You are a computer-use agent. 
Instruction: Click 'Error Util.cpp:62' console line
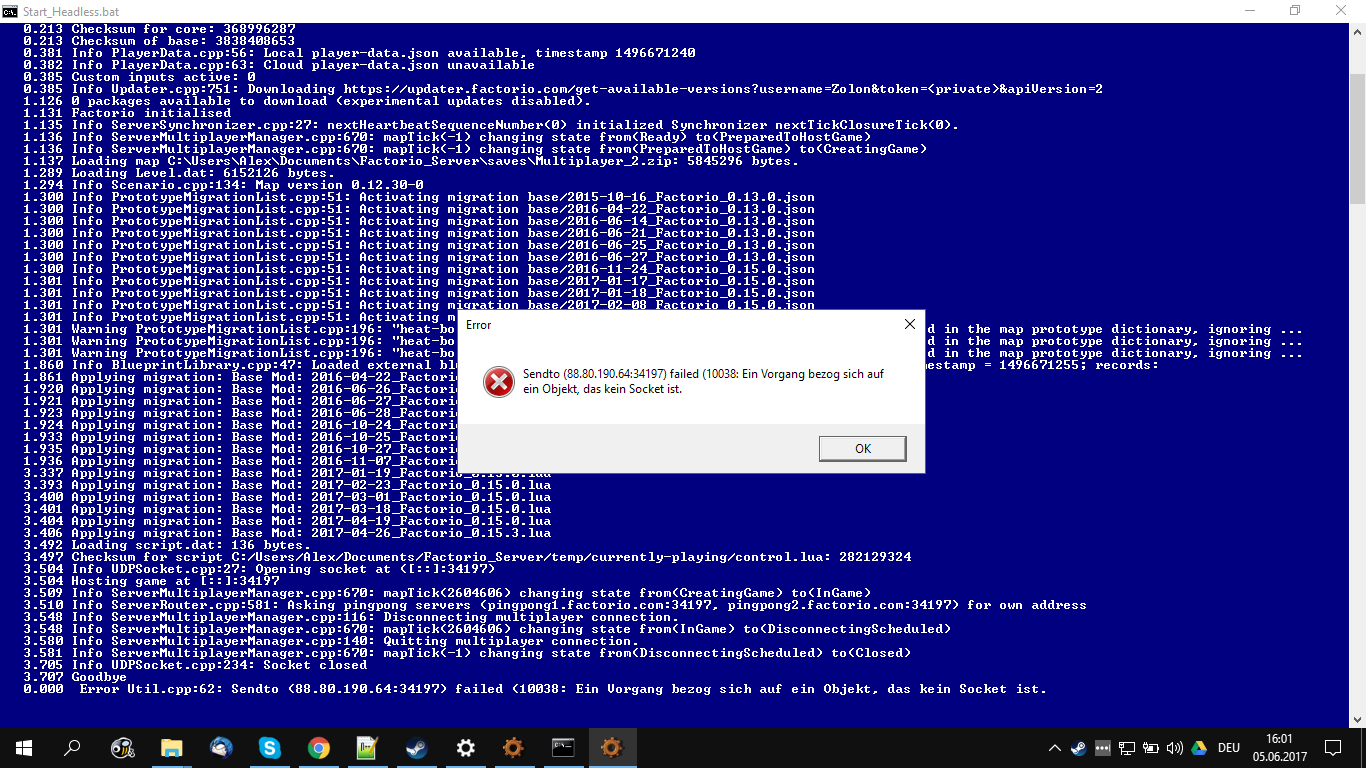(x=535, y=689)
